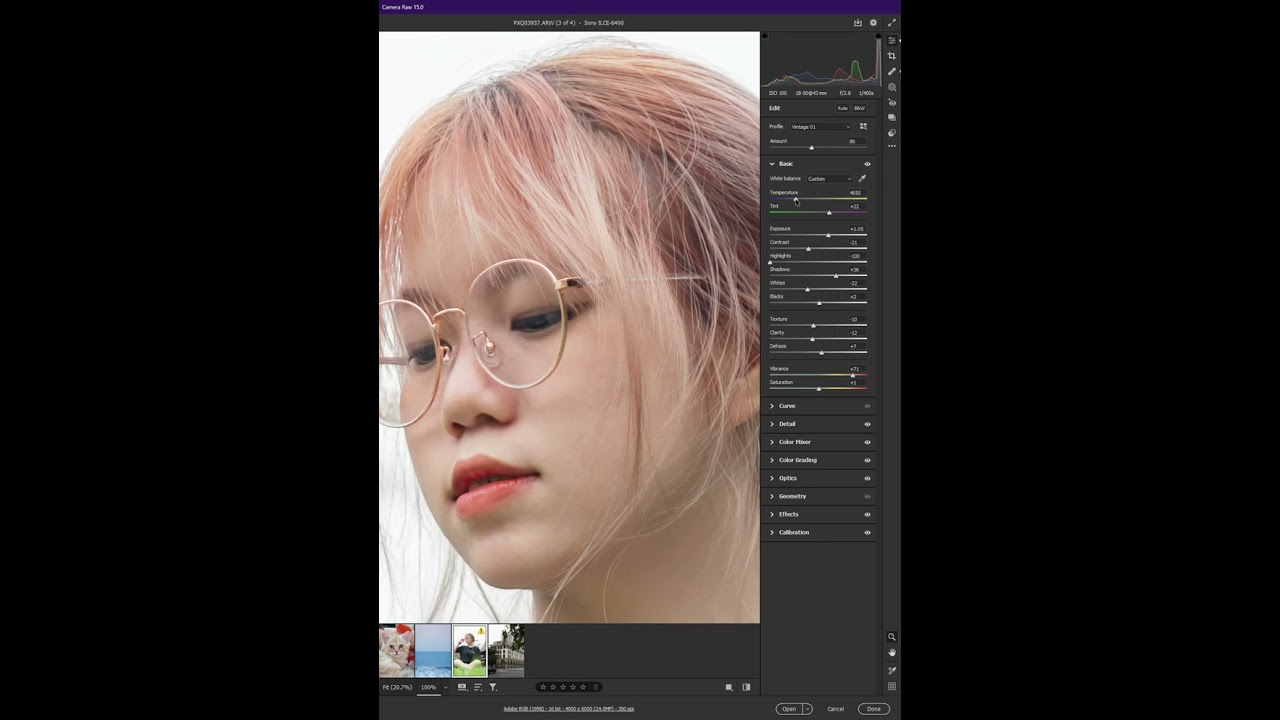Select the Red Eye removal tool

click(x=892, y=102)
